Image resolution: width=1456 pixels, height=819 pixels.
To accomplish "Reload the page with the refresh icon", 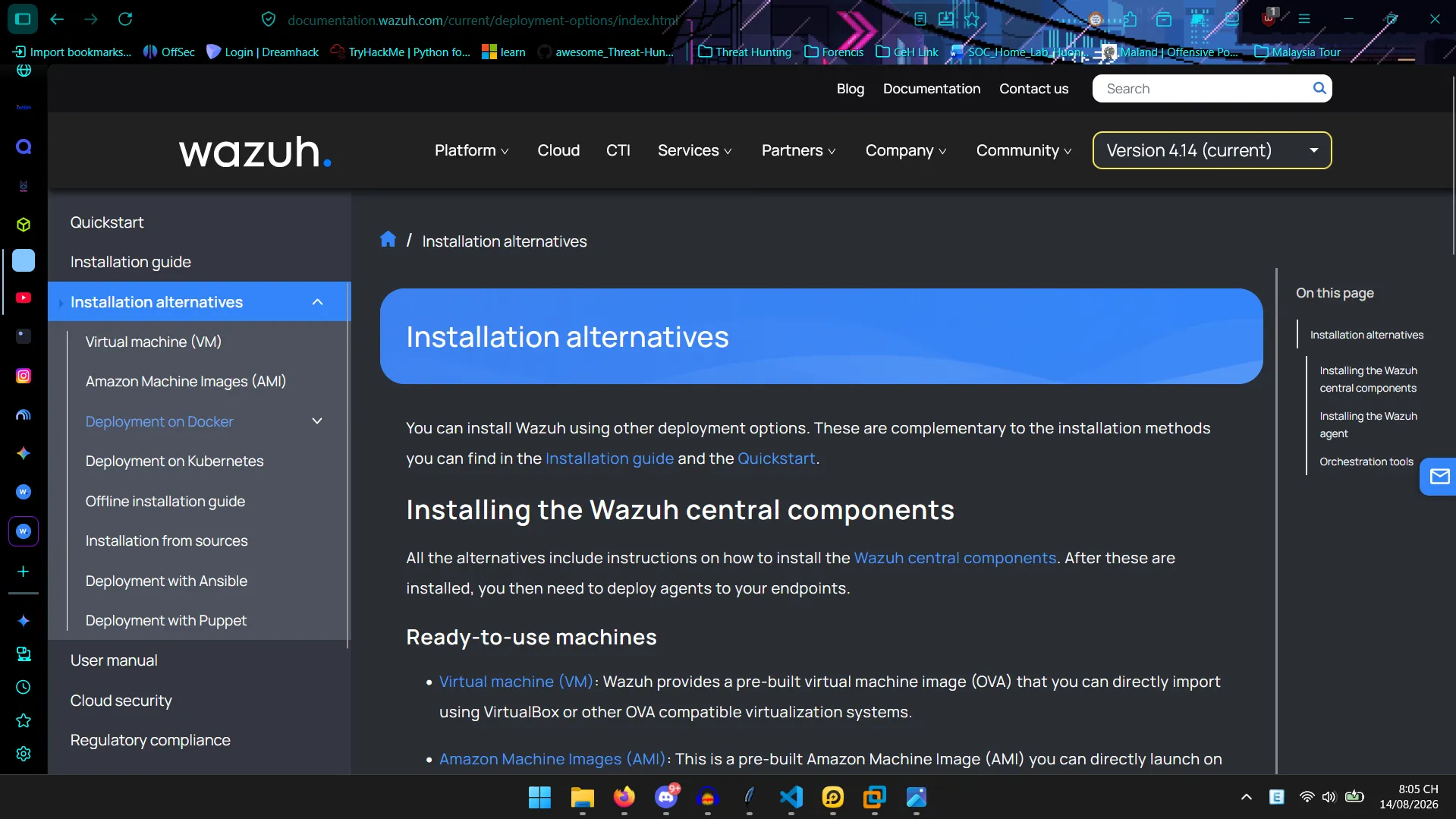I will [125, 19].
